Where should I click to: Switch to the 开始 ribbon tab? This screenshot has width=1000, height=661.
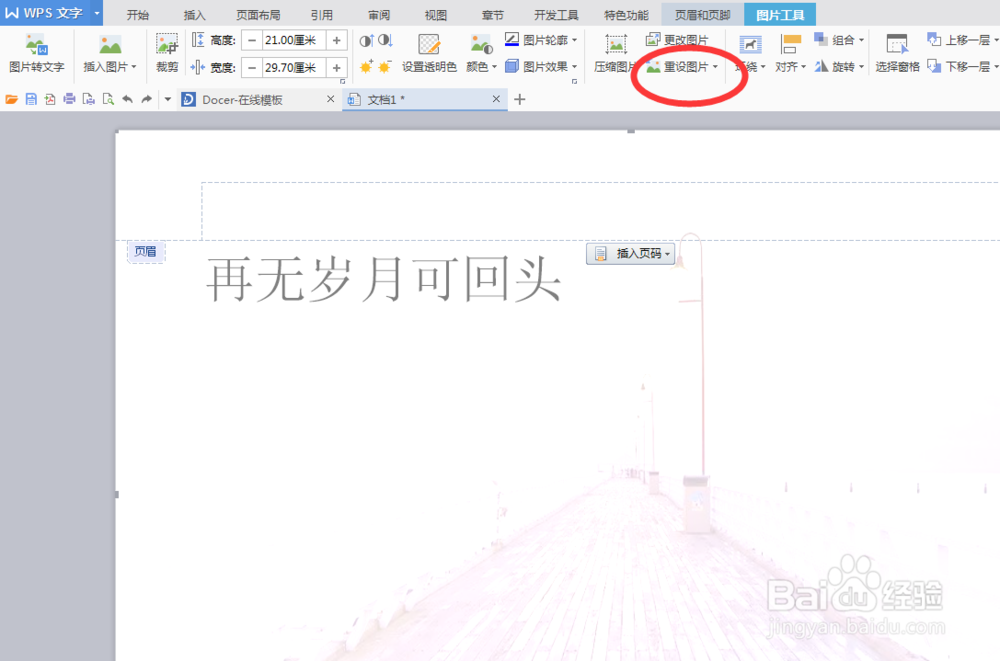point(138,14)
